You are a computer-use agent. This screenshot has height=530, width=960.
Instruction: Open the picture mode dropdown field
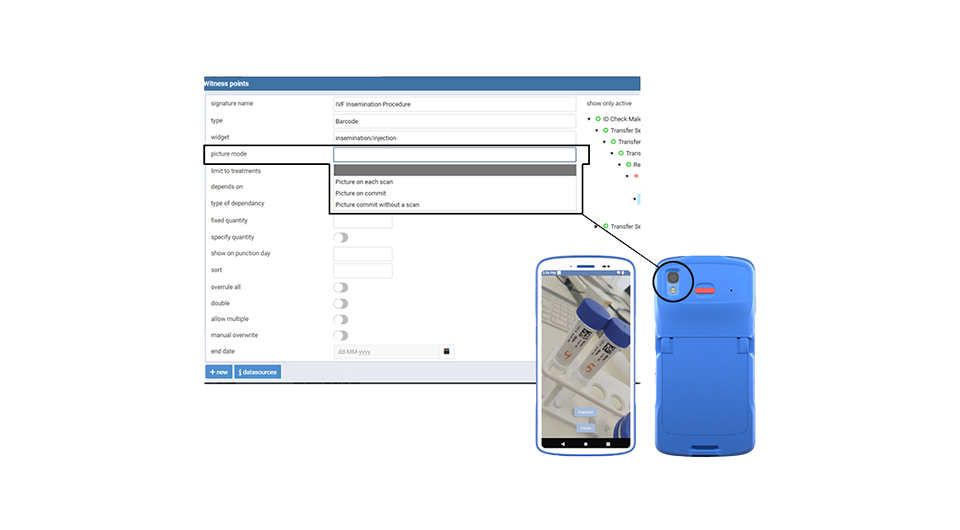click(455, 154)
